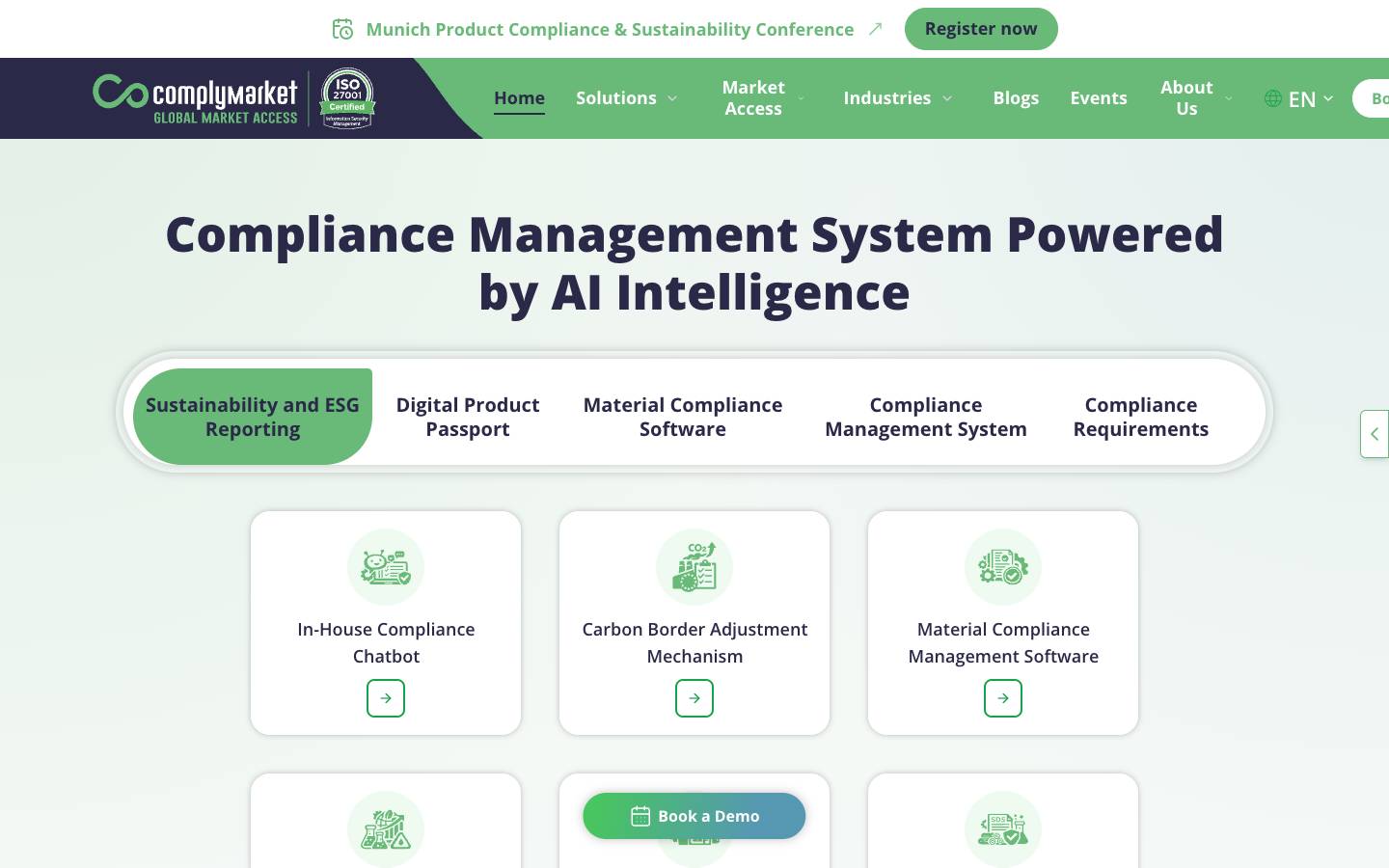Expand the side panel chevron tab
The height and width of the screenshot is (868, 1389).
click(x=1375, y=434)
